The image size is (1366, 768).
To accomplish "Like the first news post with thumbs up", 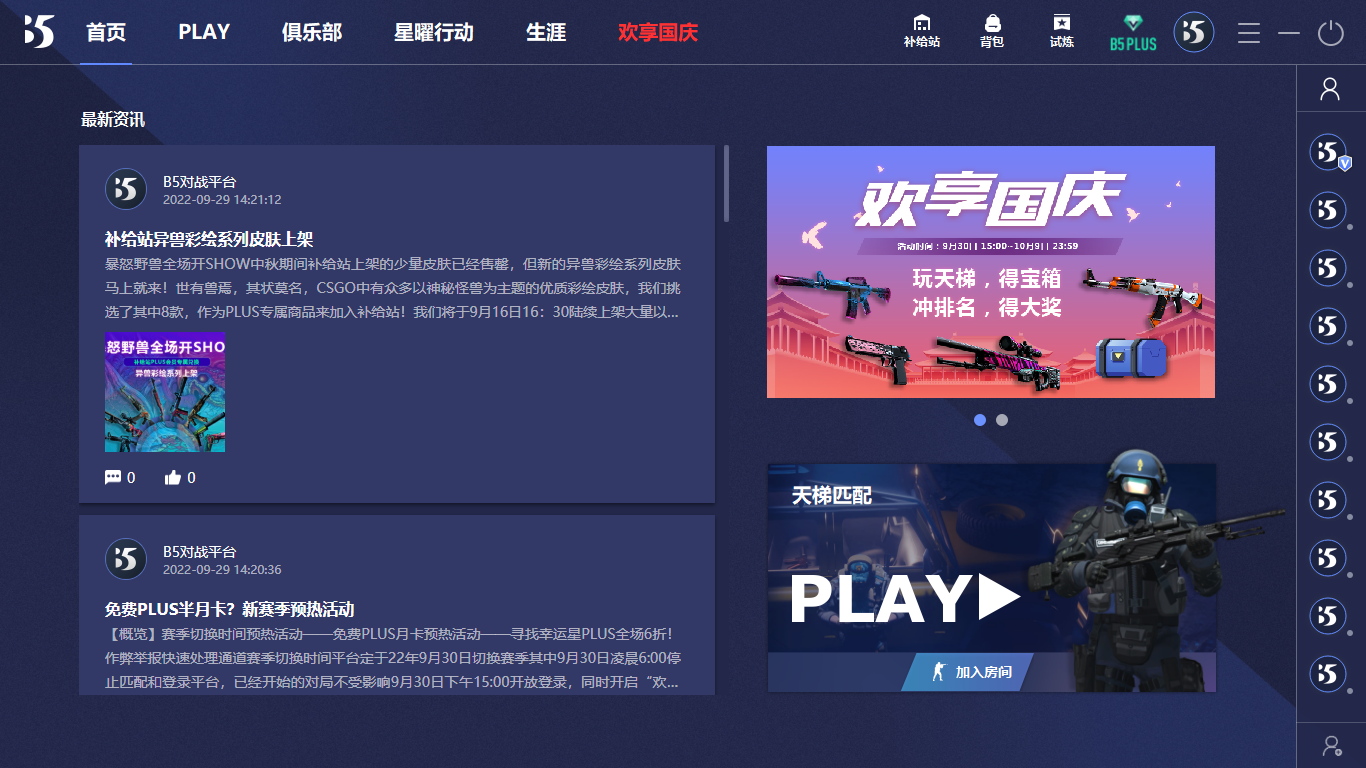I will pyautogui.click(x=173, y=478).
